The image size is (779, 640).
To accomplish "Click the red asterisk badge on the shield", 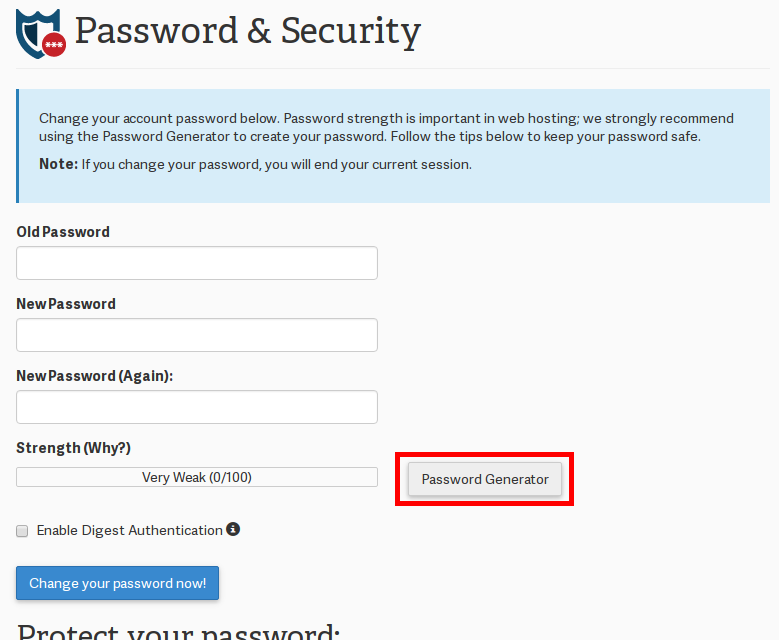I will (x=54, y=45).
